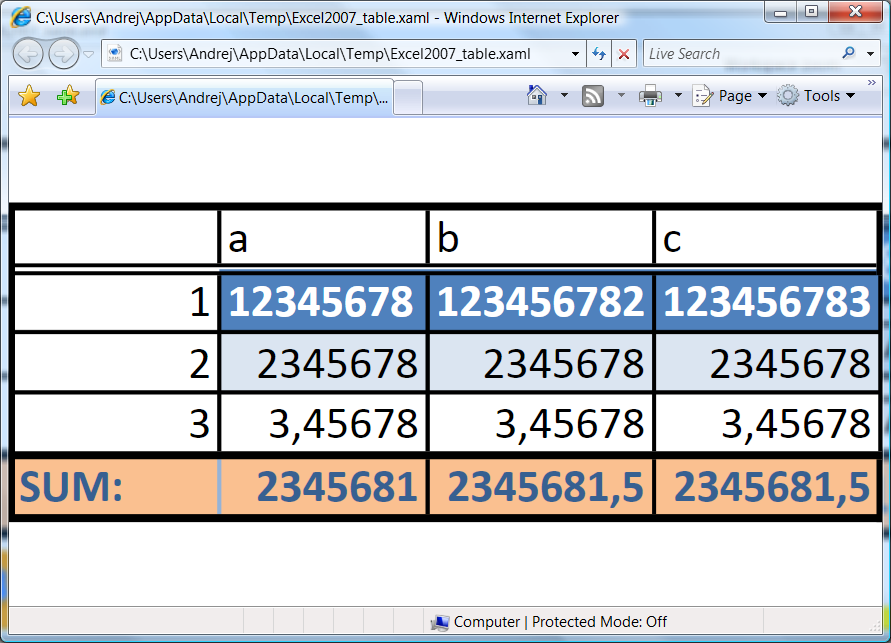The width and height of the screenshot is (891, 643).
Task: Print the page with the printer icon
Action: (x=651, y=95)
